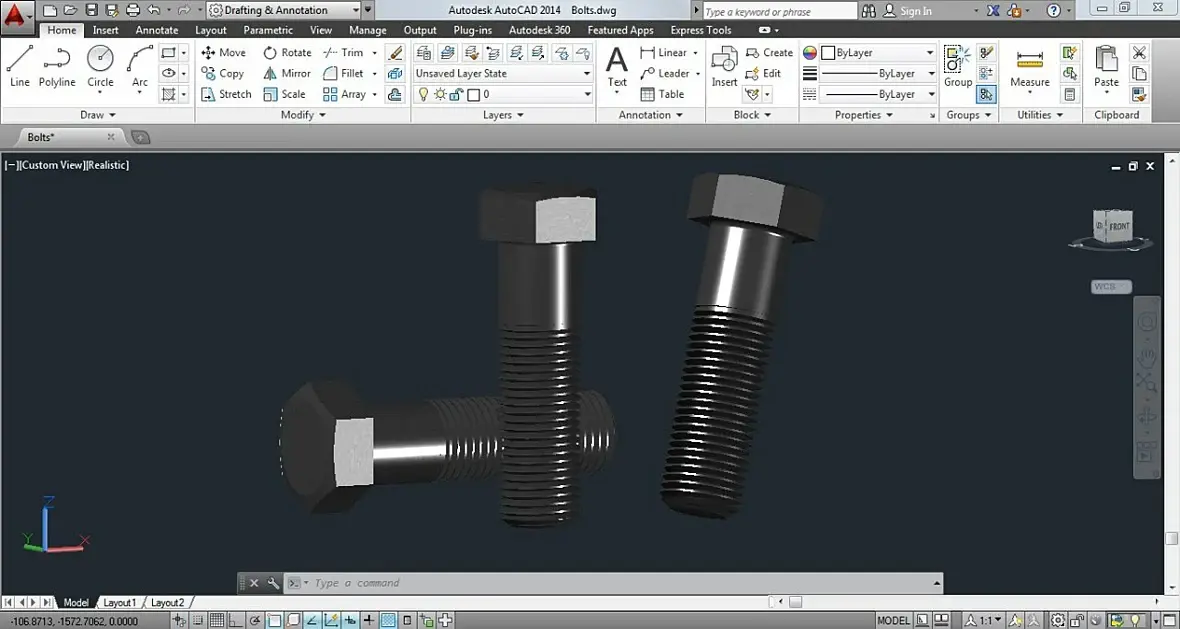Open the linetype ByLayer dropdown

tap(877, 94)
